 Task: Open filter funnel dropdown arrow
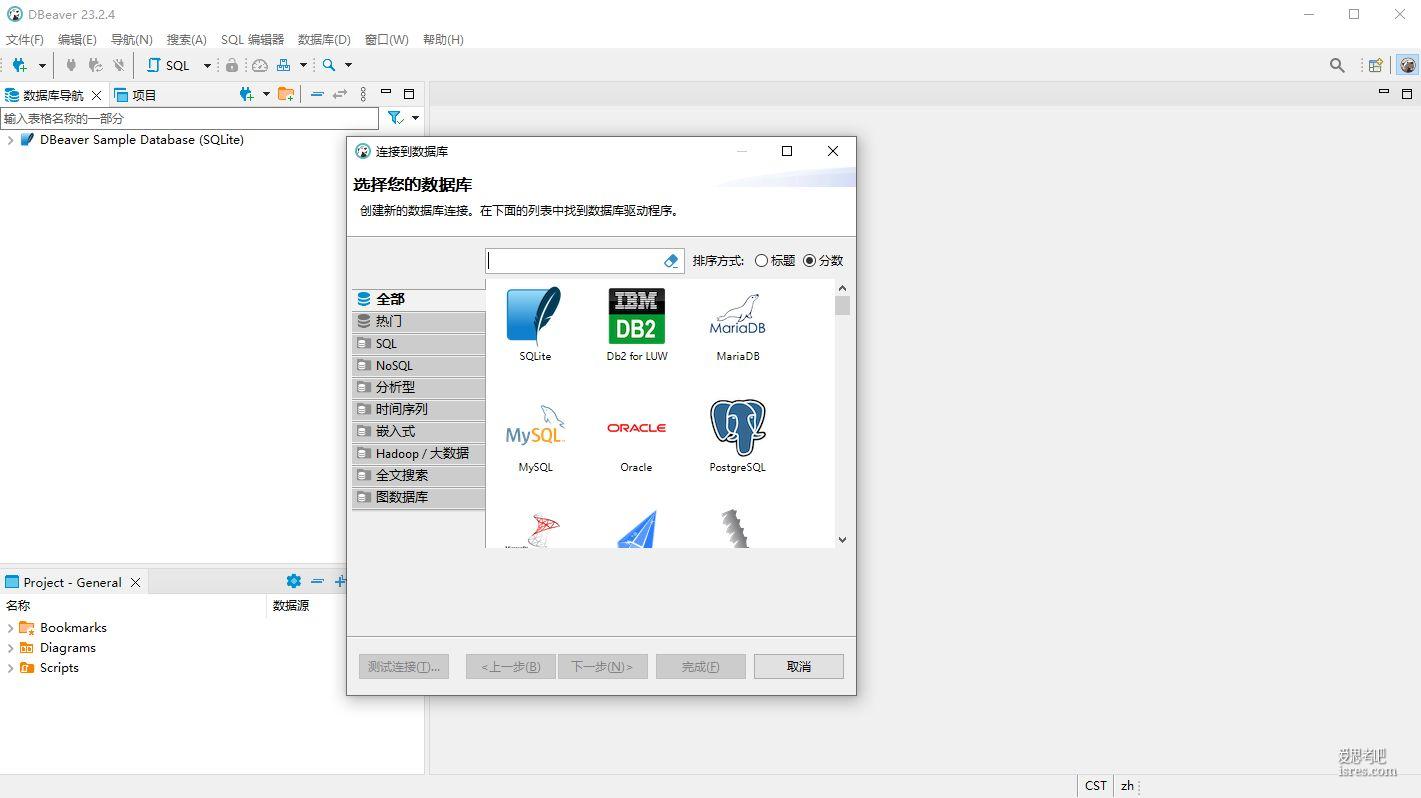click(x=415, y=118)
